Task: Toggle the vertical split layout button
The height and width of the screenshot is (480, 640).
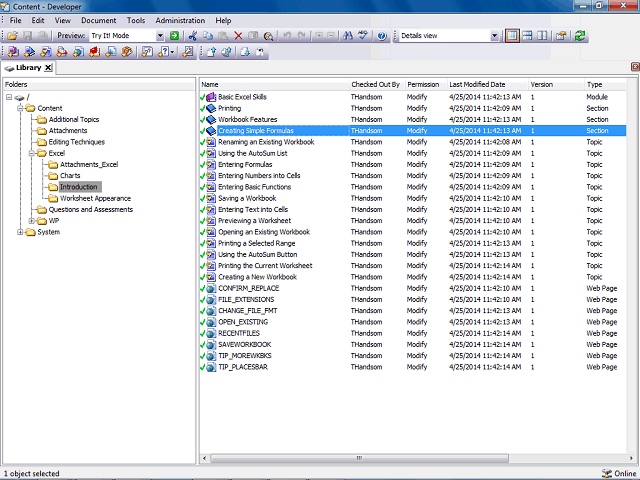Action: coord(542,36)
